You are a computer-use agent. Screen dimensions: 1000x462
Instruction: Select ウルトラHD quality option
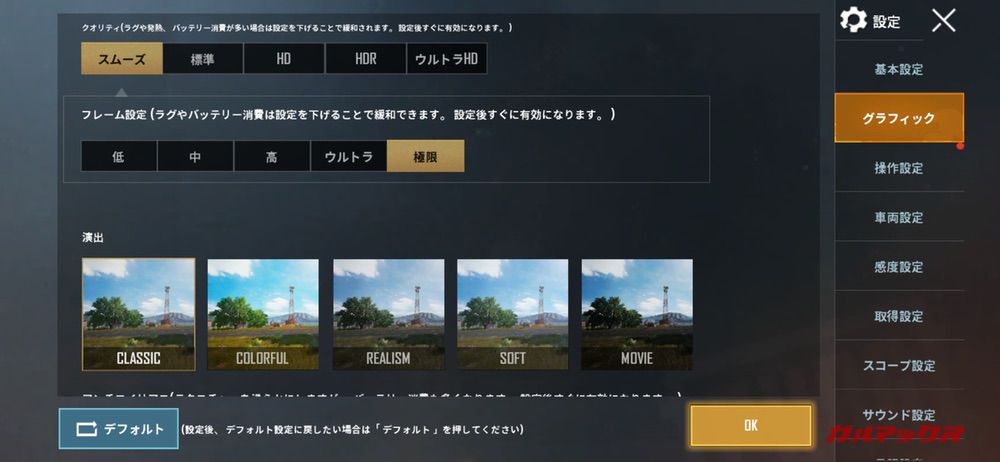(x=446, y=59)
